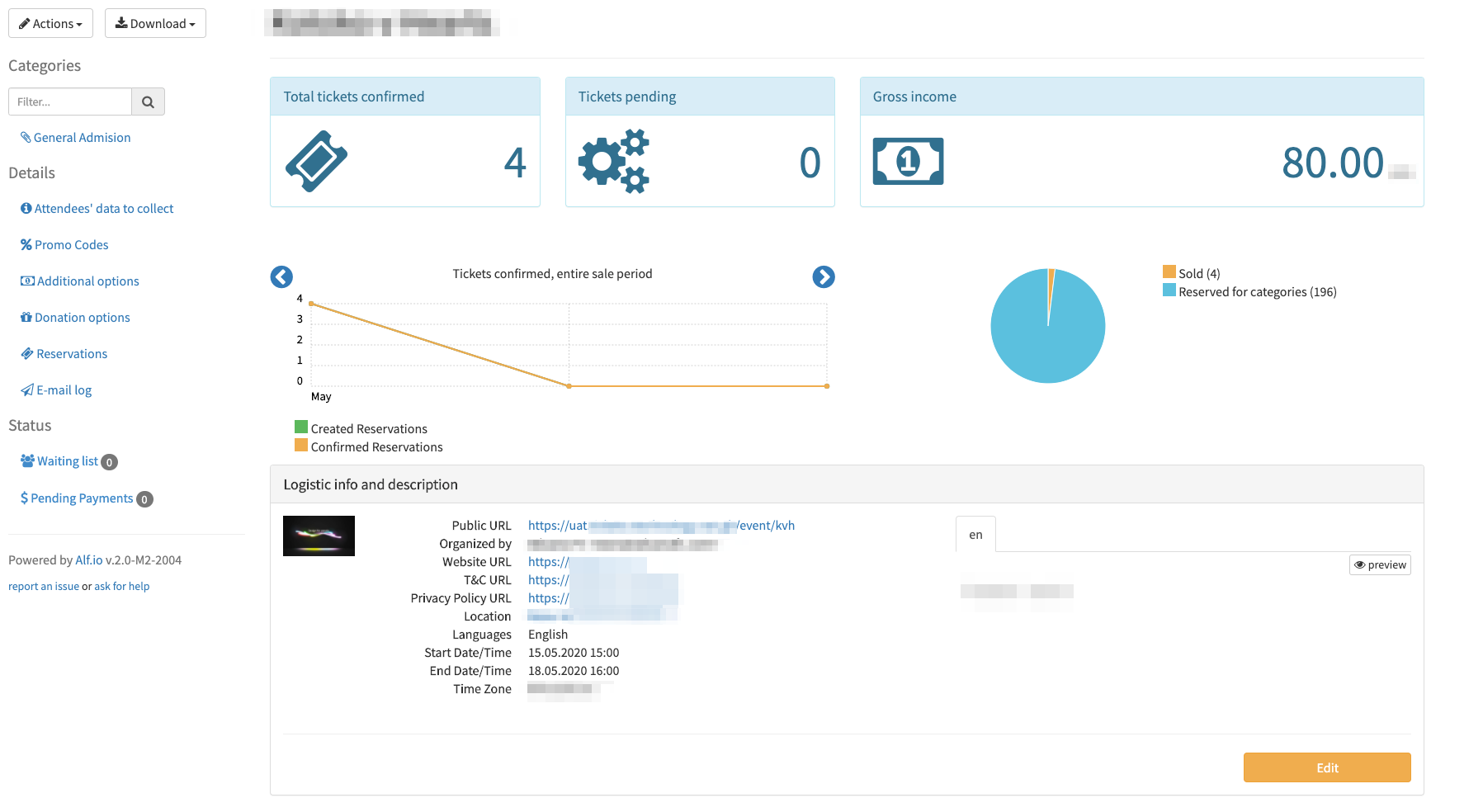Switch to the en language tab
The height and width of the screenshot is (812, 1483).
point(975,535)
